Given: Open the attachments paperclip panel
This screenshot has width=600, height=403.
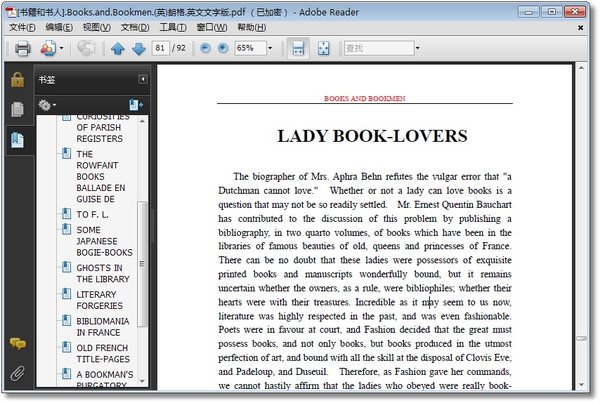Looking at the screenshot, I should pyautogui.click(x=17, y=374).
